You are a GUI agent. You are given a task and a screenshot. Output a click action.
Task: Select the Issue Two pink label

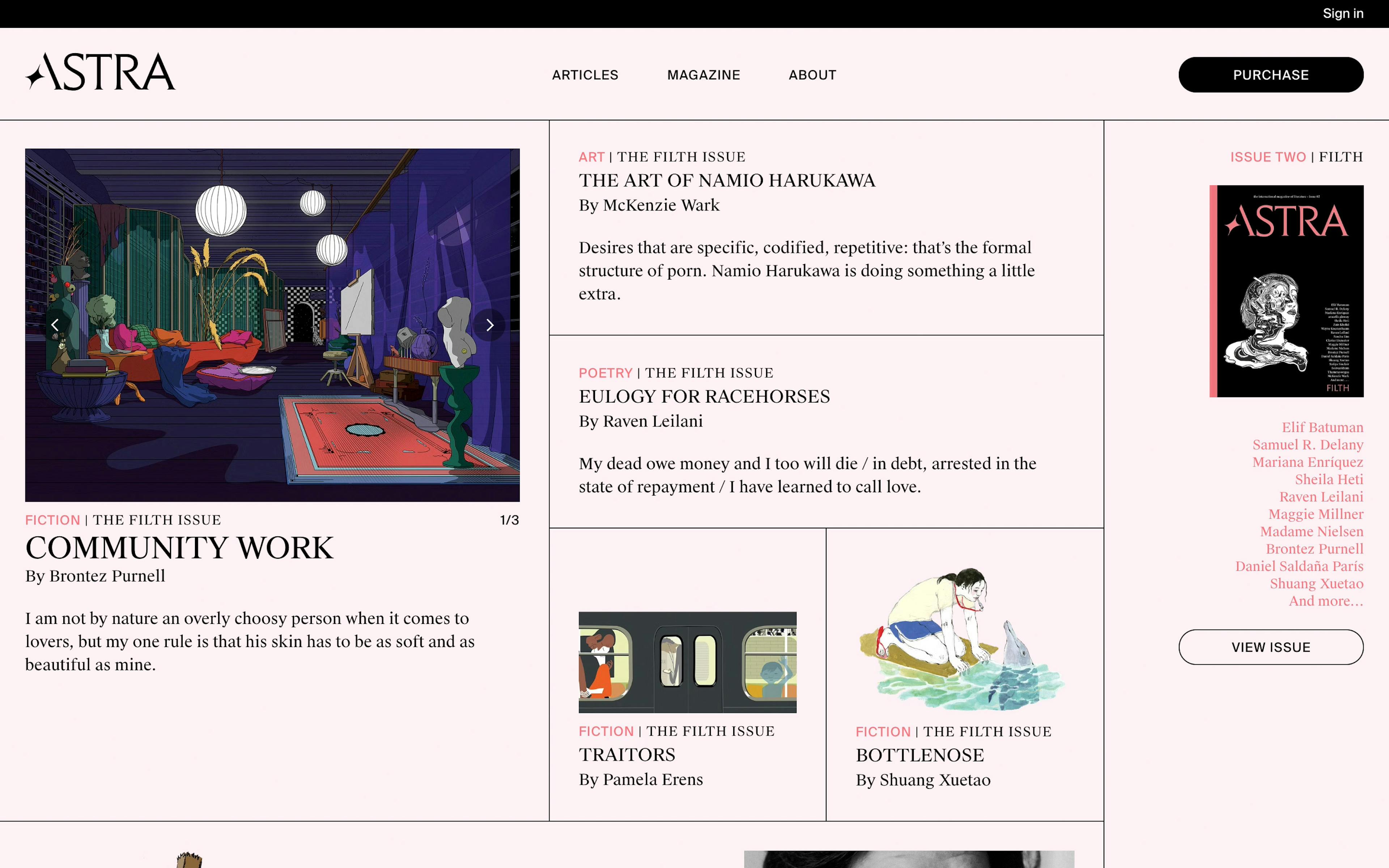1267,157
